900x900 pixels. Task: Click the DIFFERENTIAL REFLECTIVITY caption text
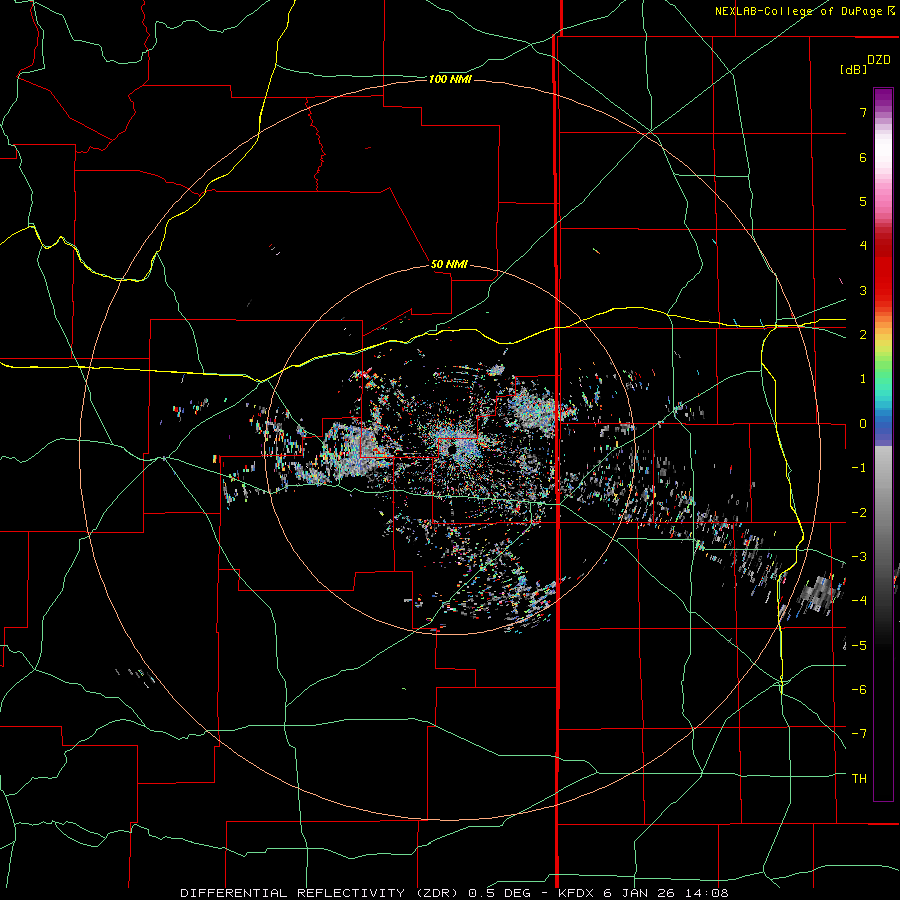(292, 893)
